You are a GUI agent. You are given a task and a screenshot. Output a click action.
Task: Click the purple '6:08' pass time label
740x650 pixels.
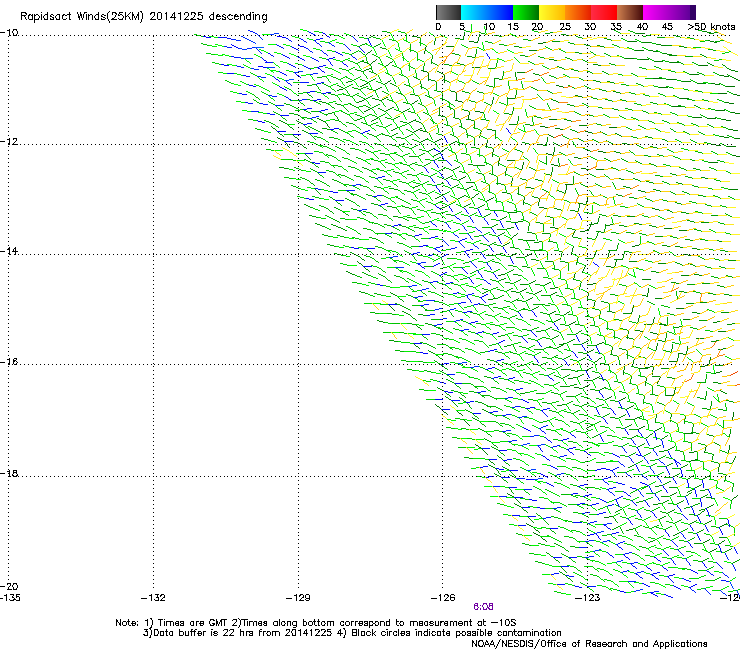coord(483,607)
